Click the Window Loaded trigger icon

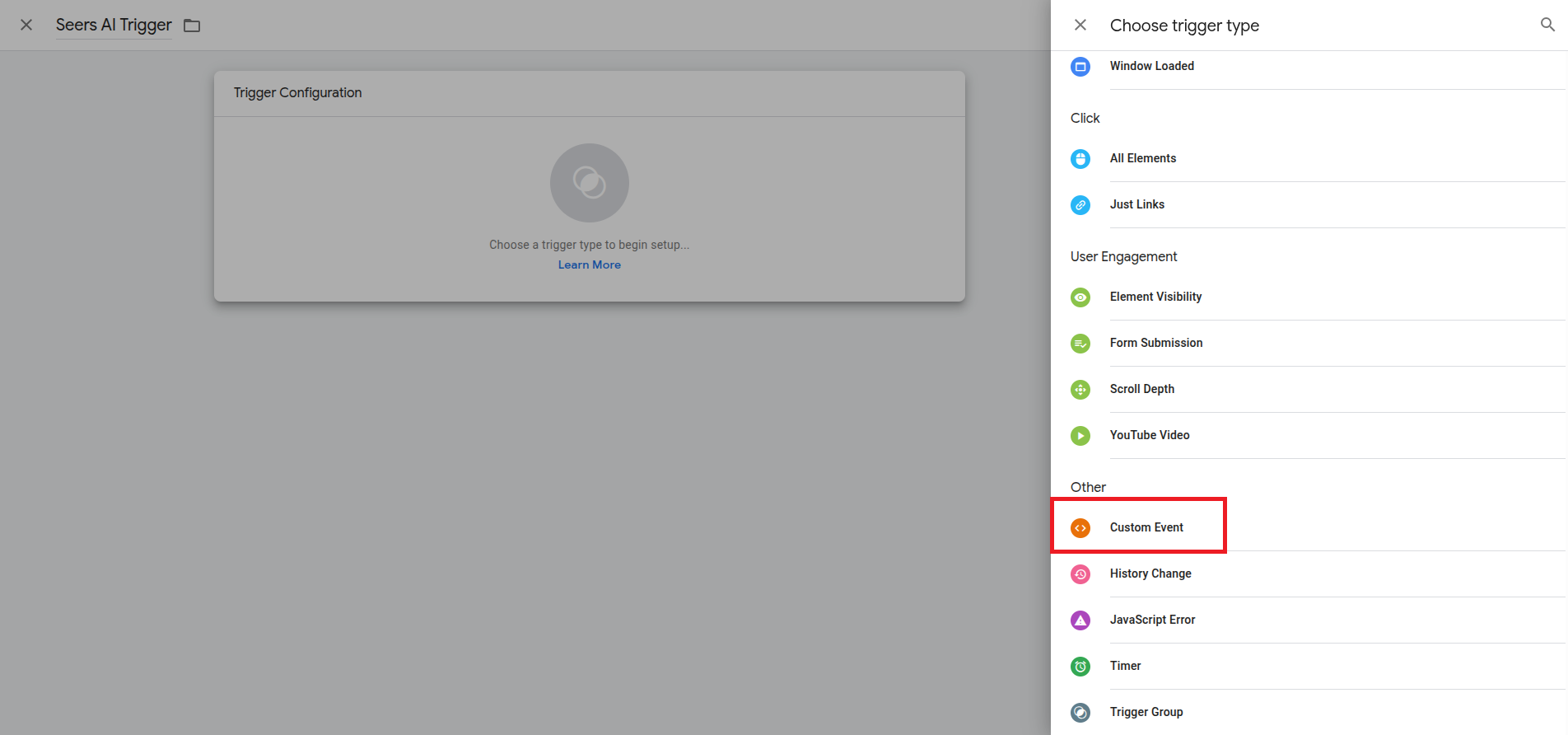(1080, 66)
